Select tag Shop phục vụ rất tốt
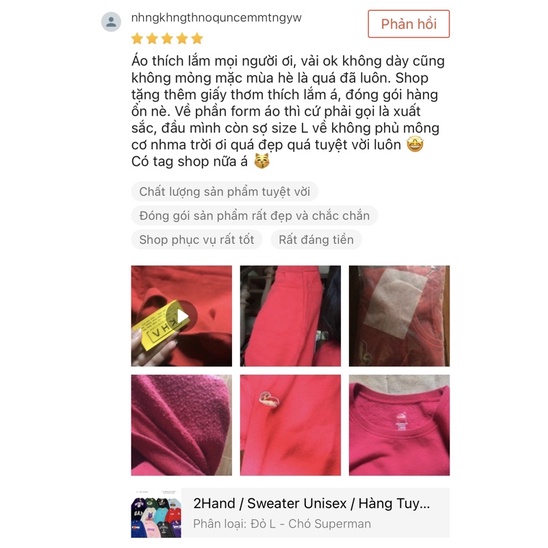Screen dimensions: 548x548 [x=196, y=240]
